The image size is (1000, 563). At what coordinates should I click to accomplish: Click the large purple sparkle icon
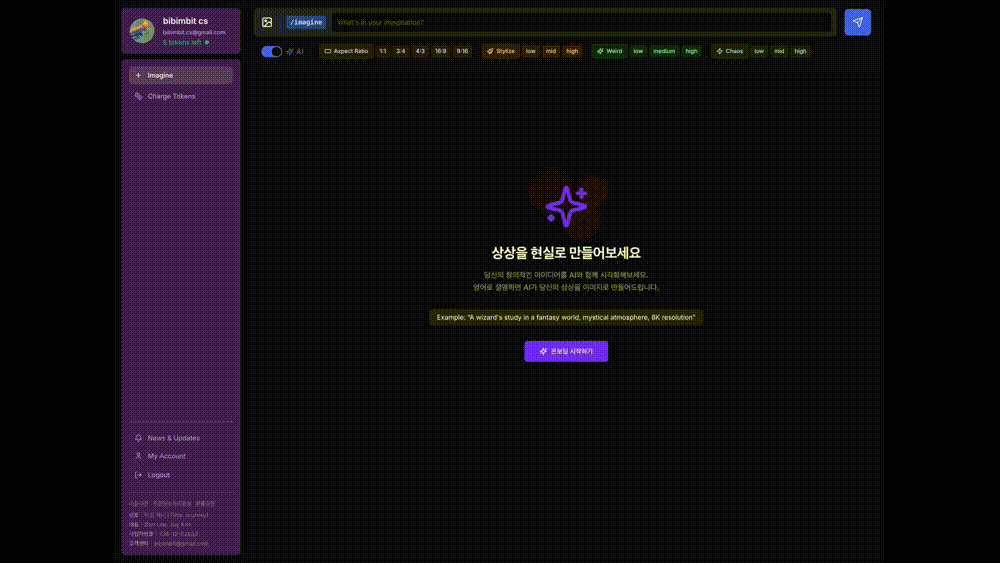click(566, 206)
